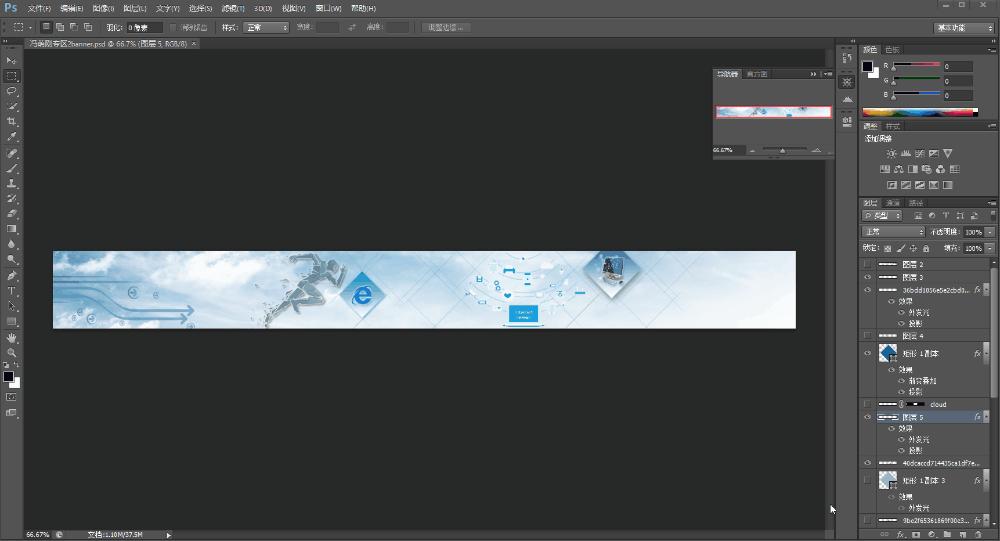Add Photo Filter adjustment layer
This screenshot has height=541, width=1000.
point(927,170)
